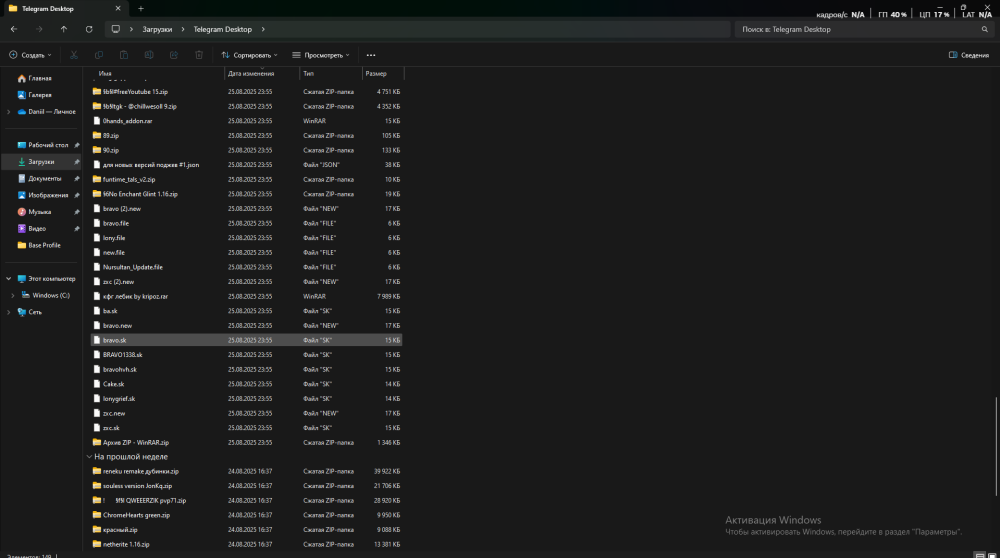1000x558 pixels.
Task: Collapse the На прошлой неделе group
Action: coord(89,457)
